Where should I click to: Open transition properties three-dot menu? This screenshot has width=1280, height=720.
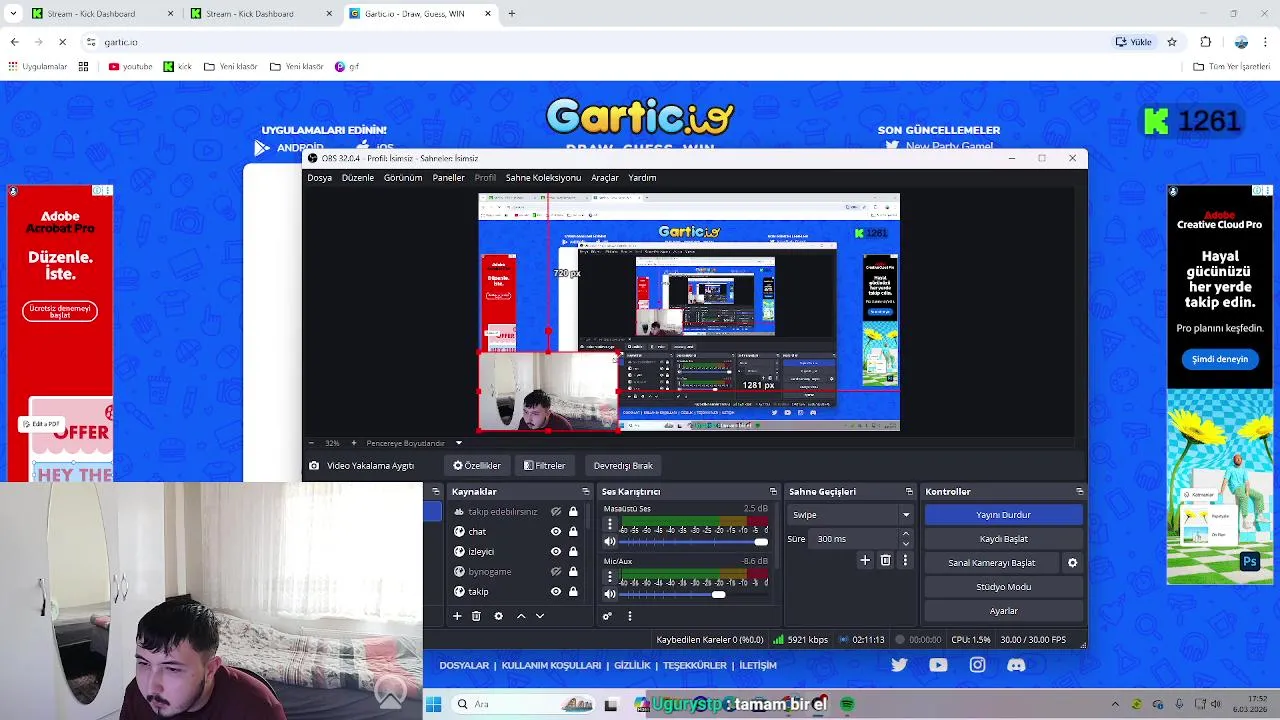[905, 561]
